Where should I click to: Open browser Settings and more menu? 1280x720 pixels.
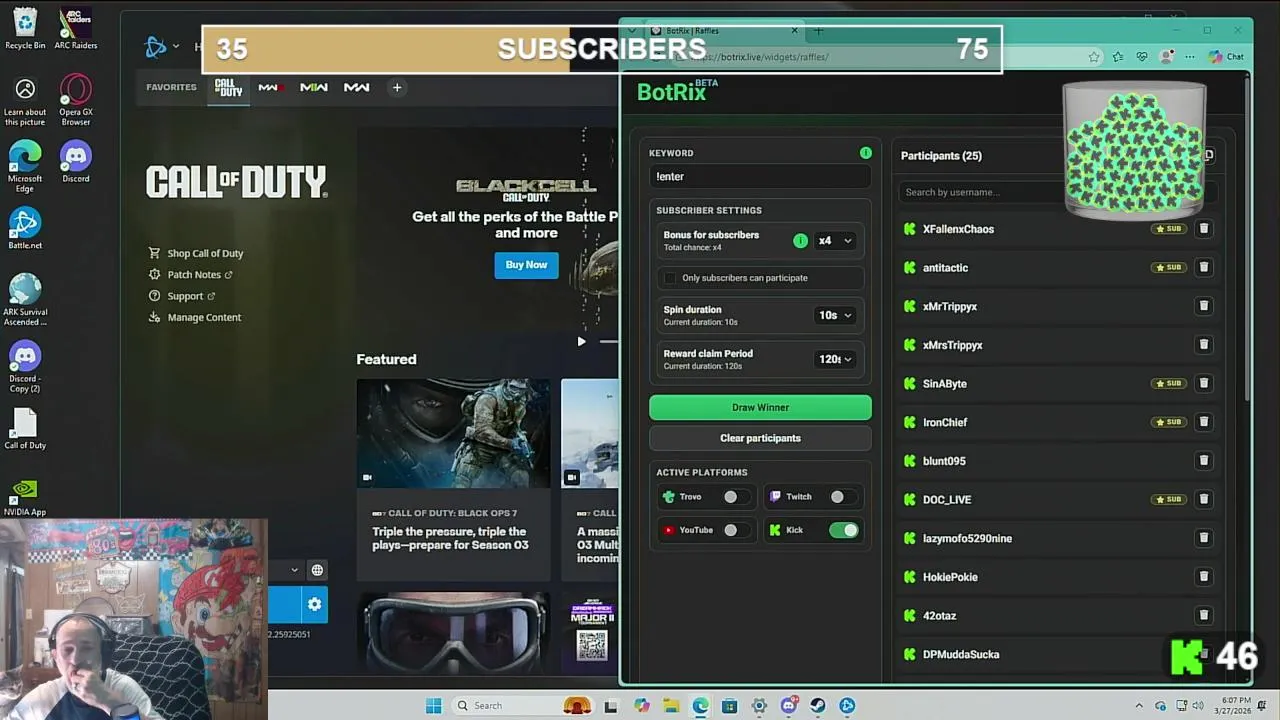(x=1189, y=57)
